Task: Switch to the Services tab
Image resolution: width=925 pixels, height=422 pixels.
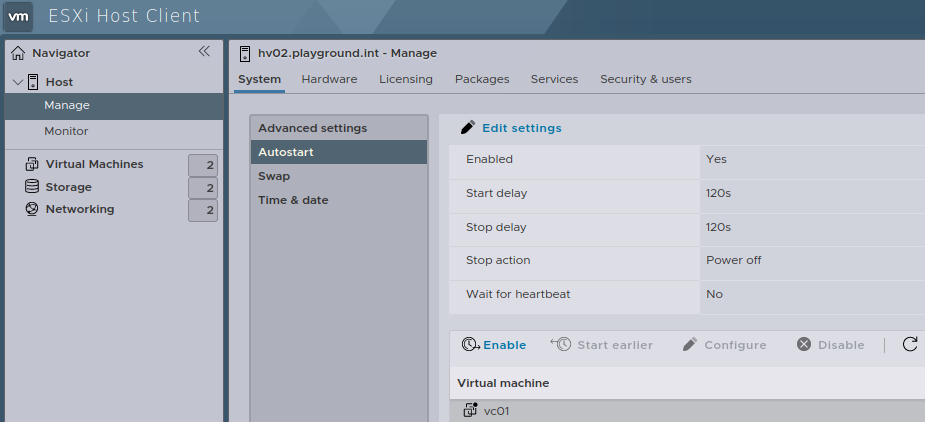Action: point(555,79)
